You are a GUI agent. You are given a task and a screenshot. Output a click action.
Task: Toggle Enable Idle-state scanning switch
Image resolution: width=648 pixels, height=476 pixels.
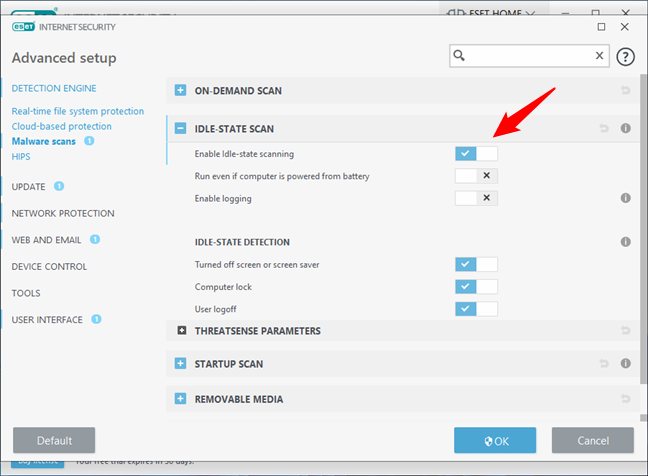476,154
